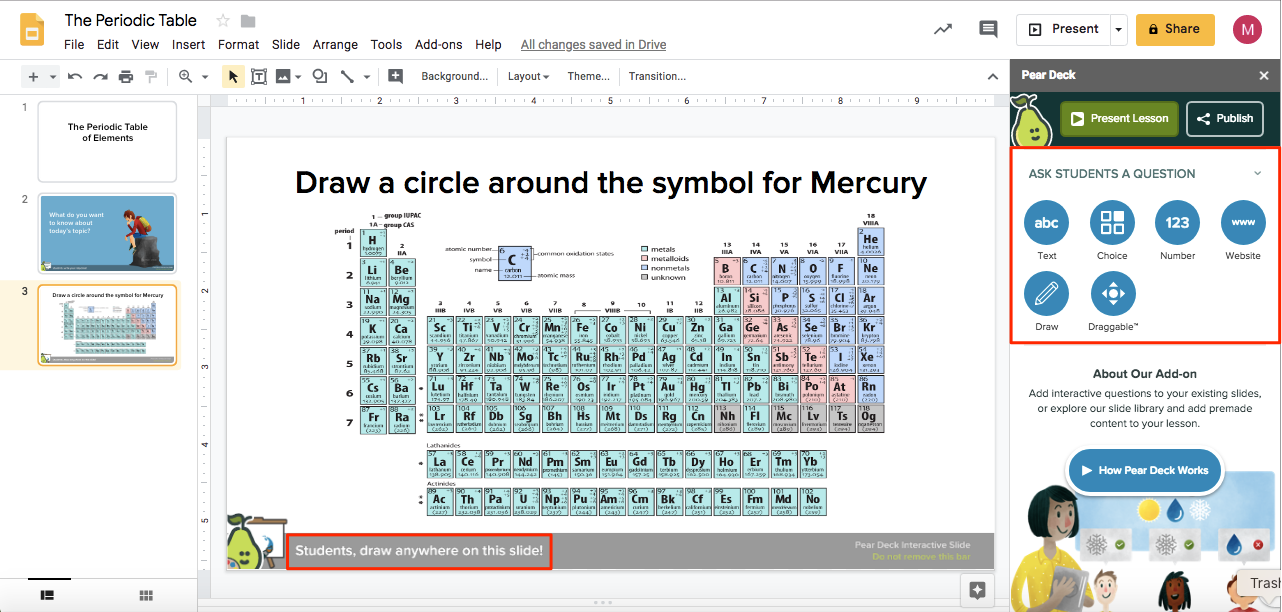Open All changes saved in Drive link
This screenshot has width=1282, height=612.
coord(593,45)
